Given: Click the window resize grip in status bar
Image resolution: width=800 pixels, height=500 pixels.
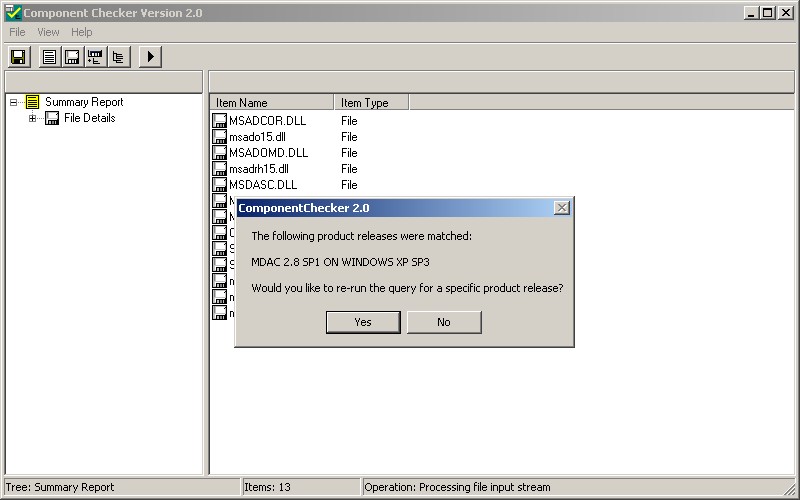Looking at the screenshot, I should pyautogui.click(x=788, y=488).
